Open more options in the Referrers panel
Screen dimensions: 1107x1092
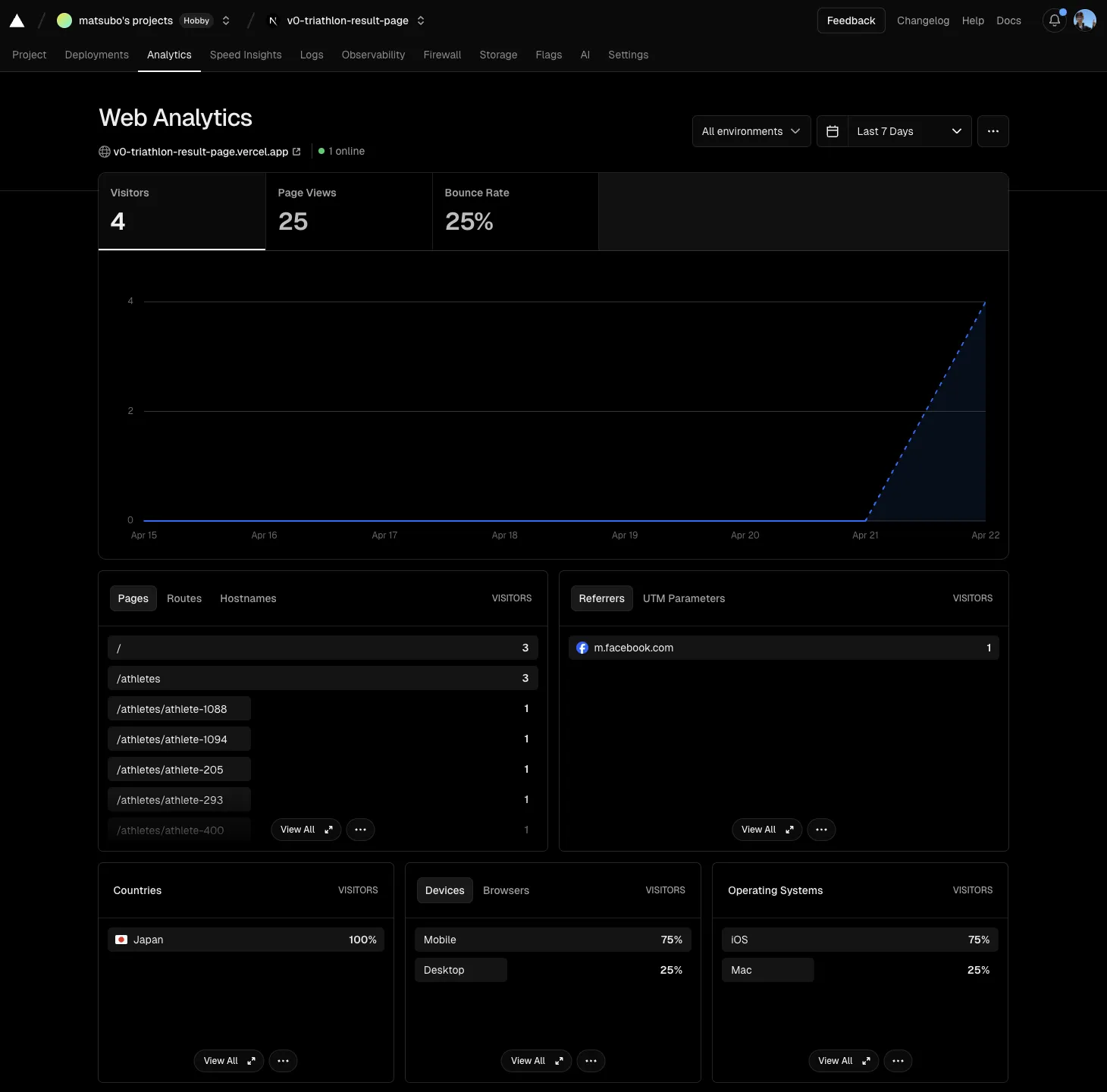point(821,830)
